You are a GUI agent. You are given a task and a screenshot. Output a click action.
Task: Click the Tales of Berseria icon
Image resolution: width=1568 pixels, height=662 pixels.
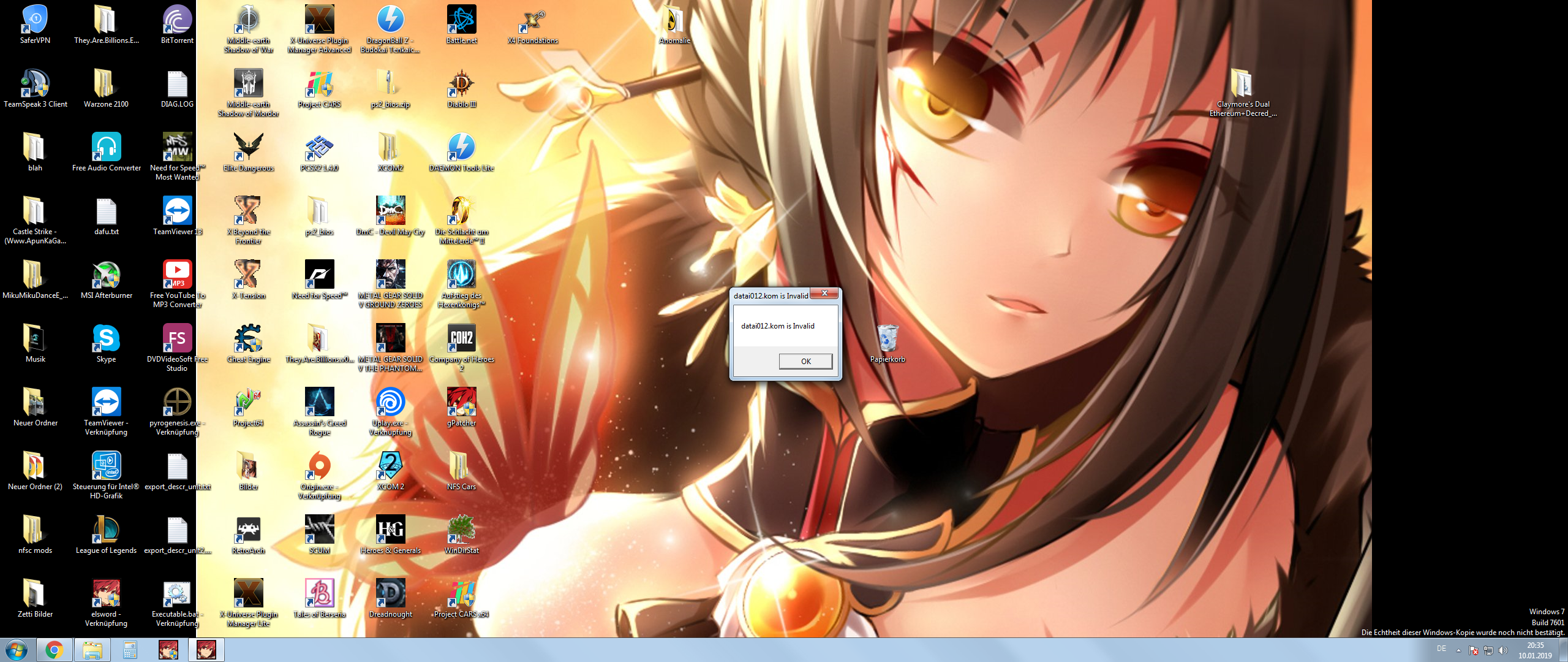[x=319, y=598]
